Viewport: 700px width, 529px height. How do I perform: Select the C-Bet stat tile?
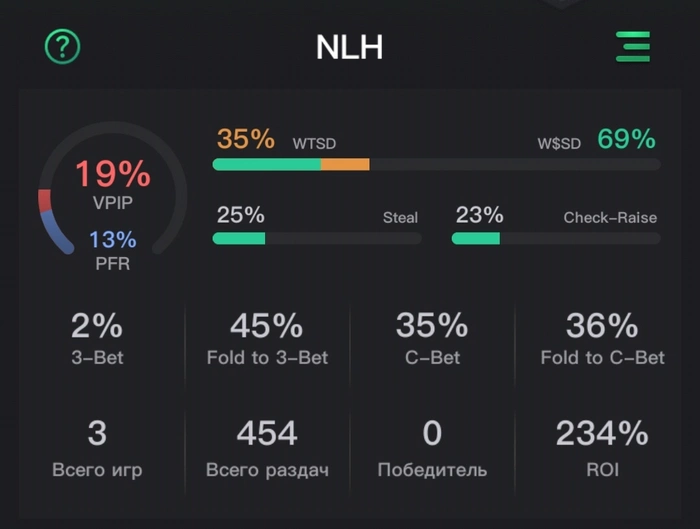pyautogui.click(x=432, y=339)
